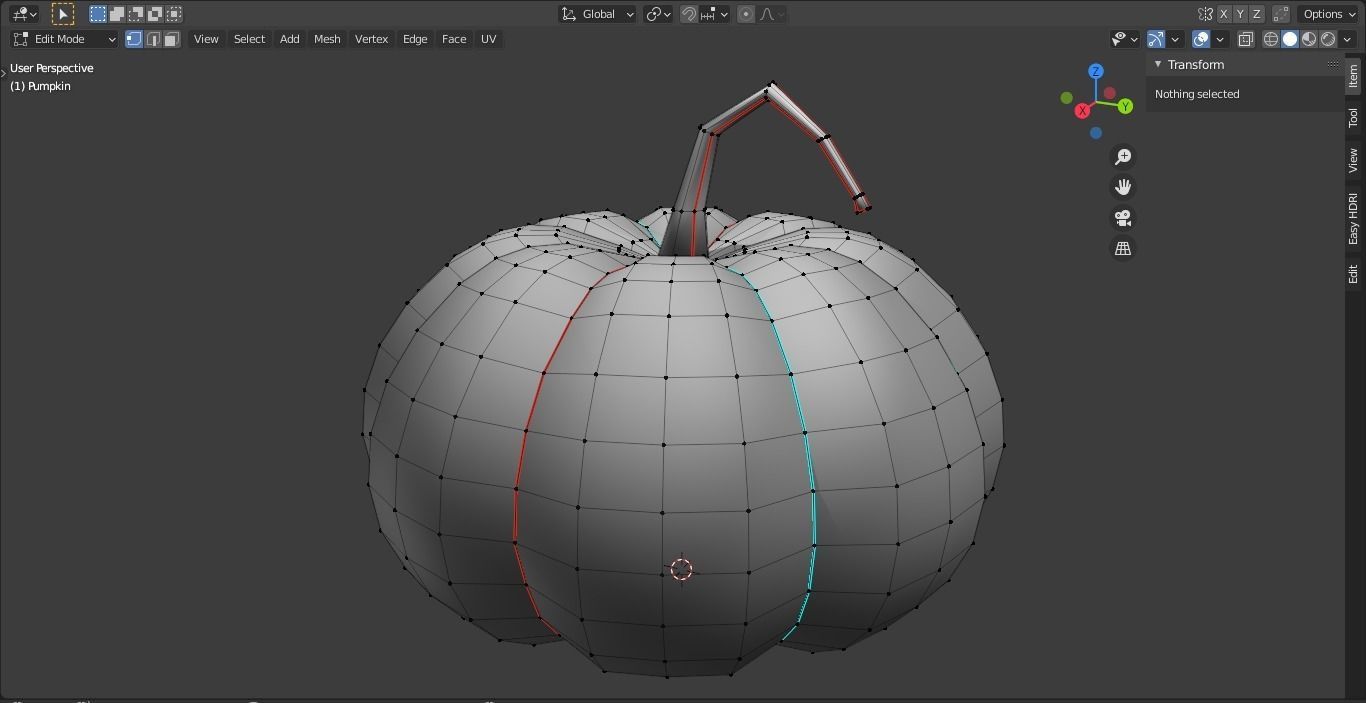Open the Mesh menu
This screenshot has height=703, width=1366.
tap(327, 39)
